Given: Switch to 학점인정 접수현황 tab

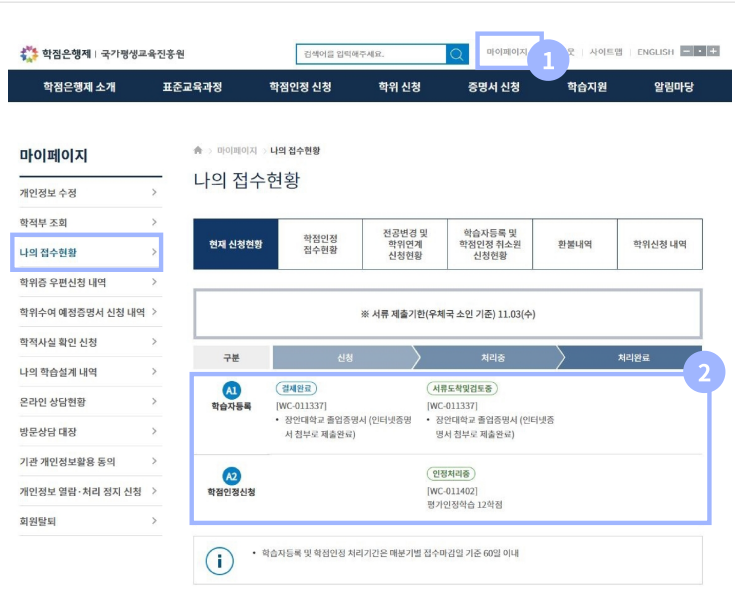Looking at the screenshot, I should [x=320, y=244].
